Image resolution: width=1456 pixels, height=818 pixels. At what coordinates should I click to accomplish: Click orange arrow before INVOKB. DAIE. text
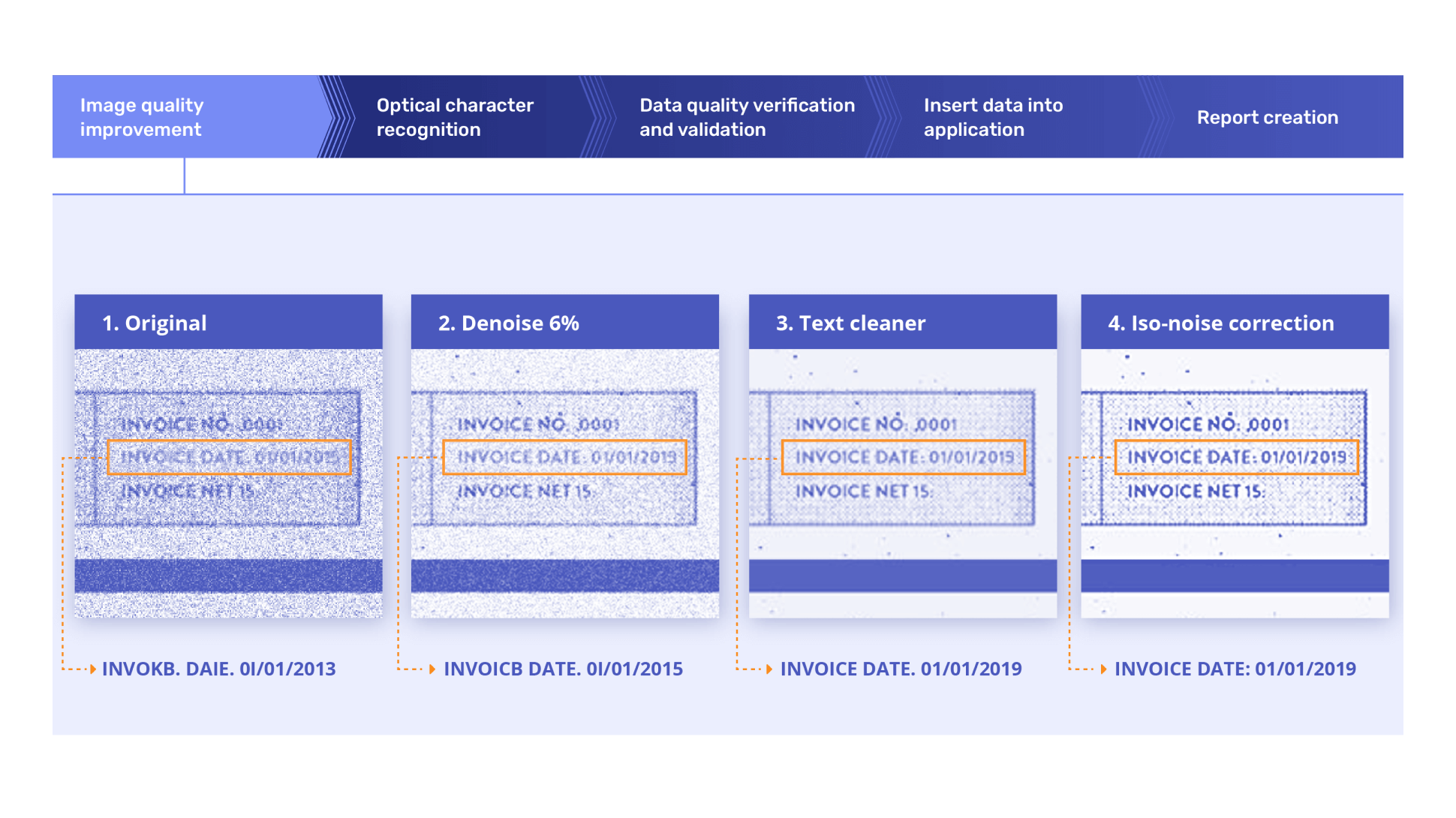coord(92,669)
